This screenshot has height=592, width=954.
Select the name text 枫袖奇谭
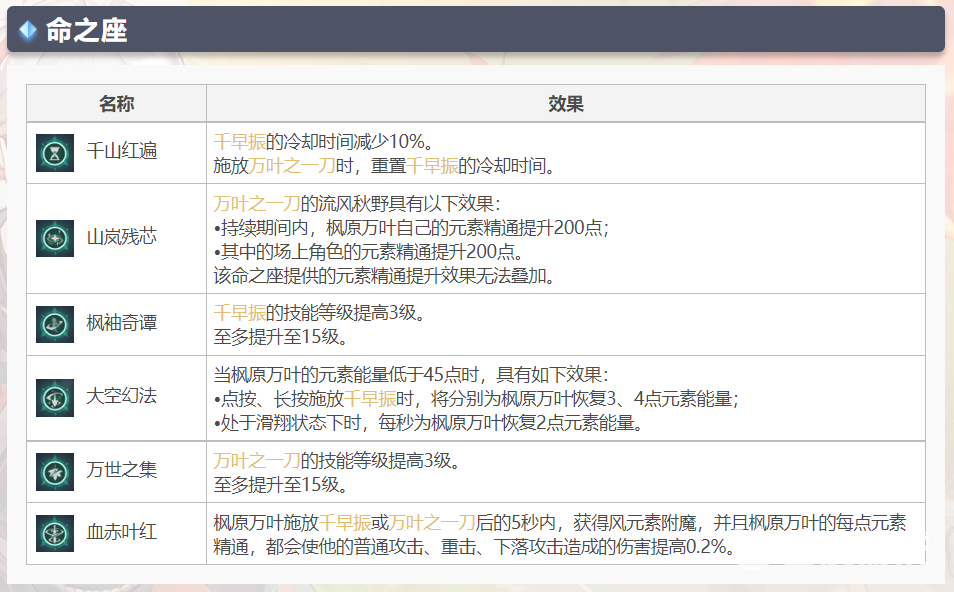click(122, 322)
